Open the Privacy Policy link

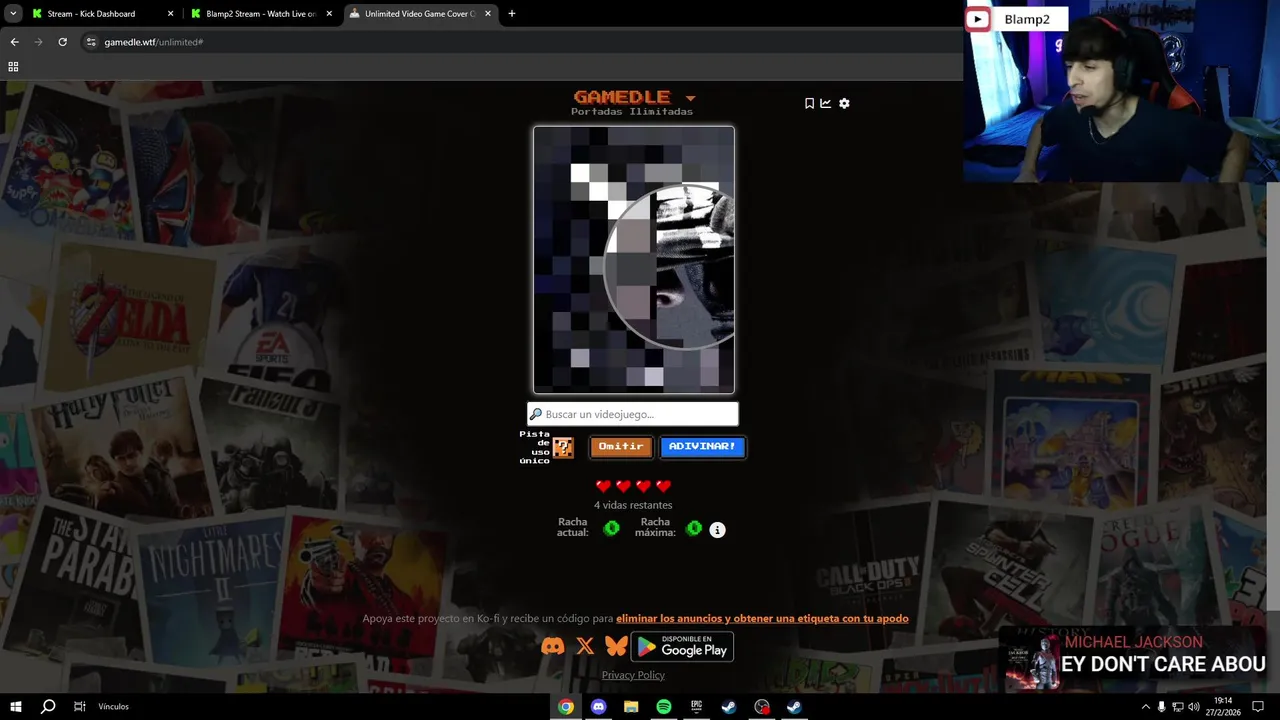pyautogui.click(x=633, y=675)
